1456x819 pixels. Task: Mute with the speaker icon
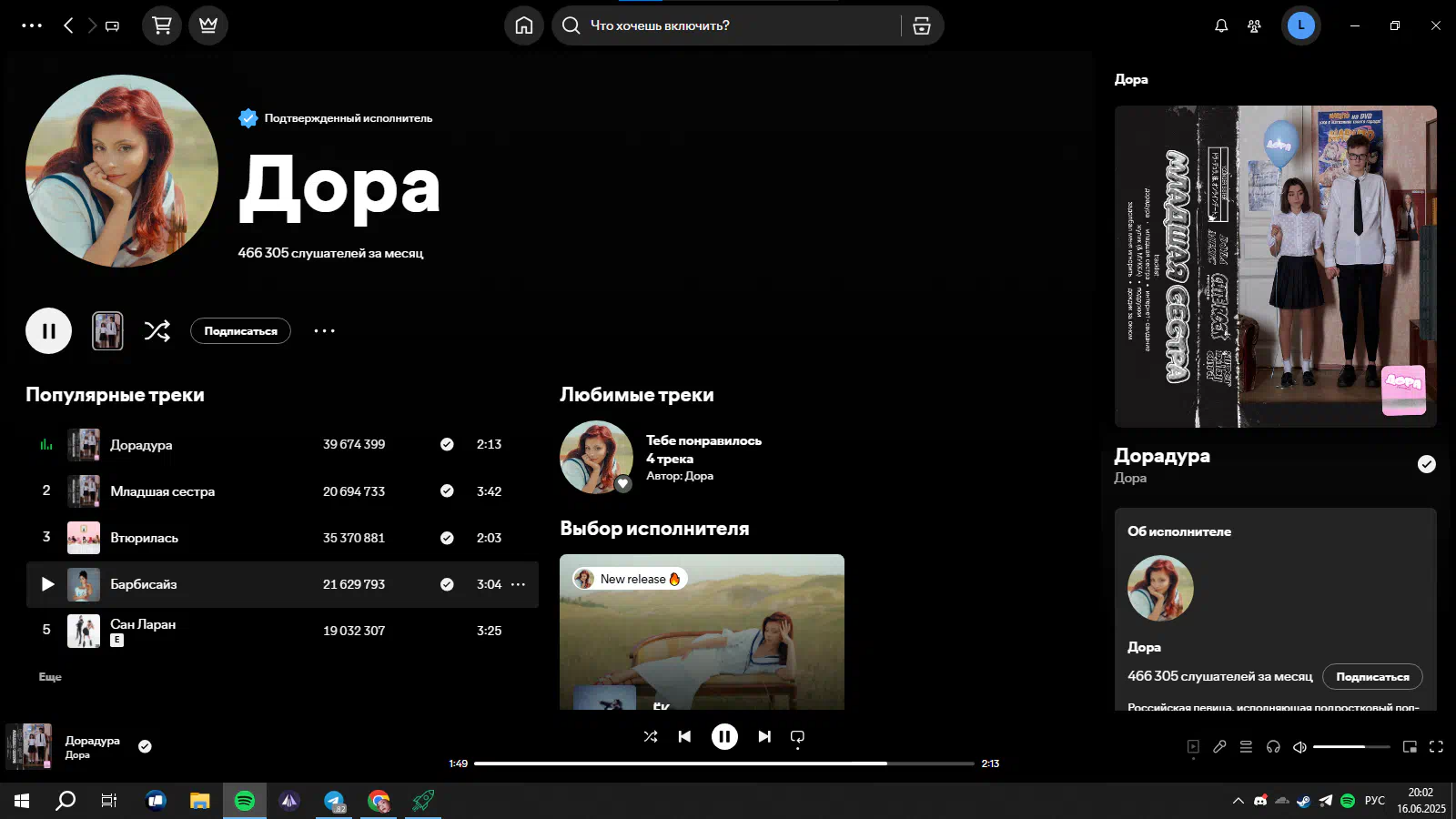[1299, 746]
